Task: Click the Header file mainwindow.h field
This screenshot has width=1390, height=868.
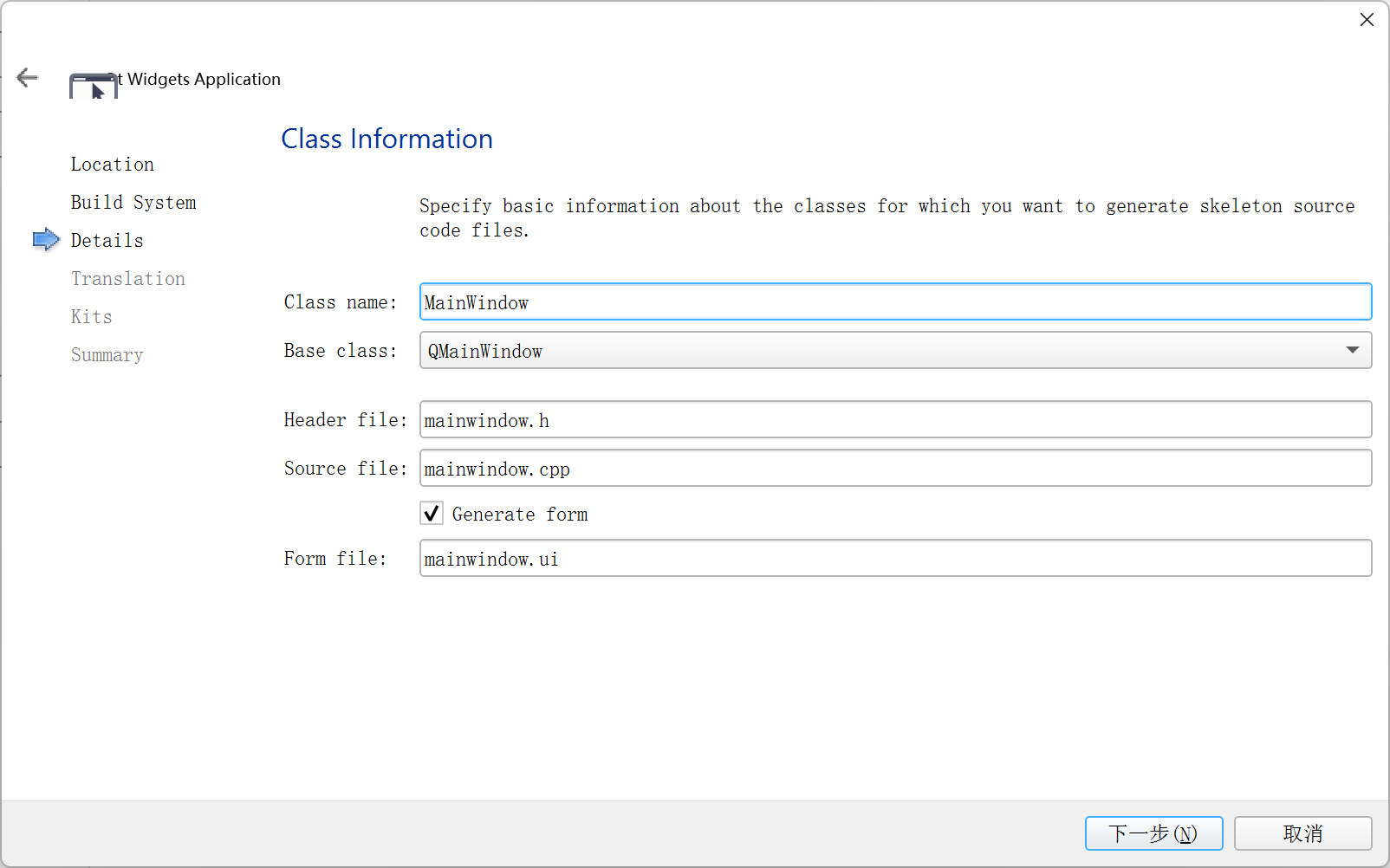Action: pos(895,419)
